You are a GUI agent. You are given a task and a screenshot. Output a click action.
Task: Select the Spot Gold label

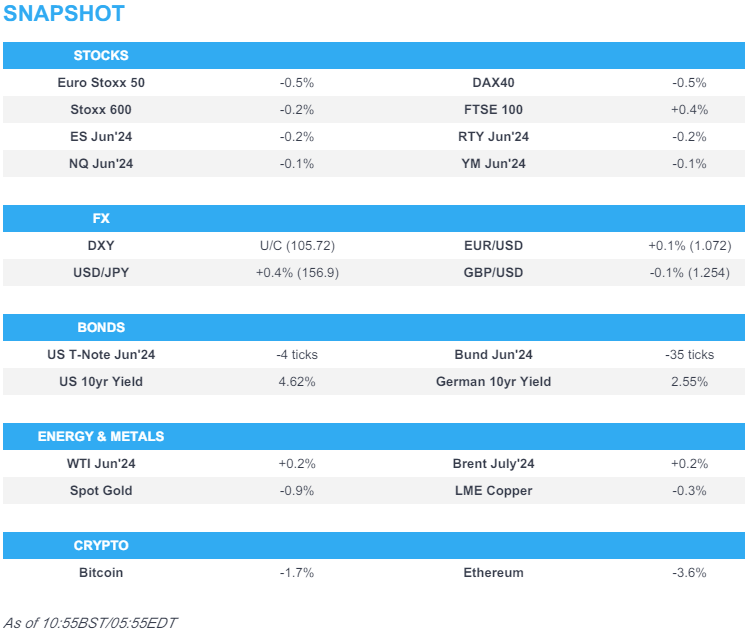(101, 491)
